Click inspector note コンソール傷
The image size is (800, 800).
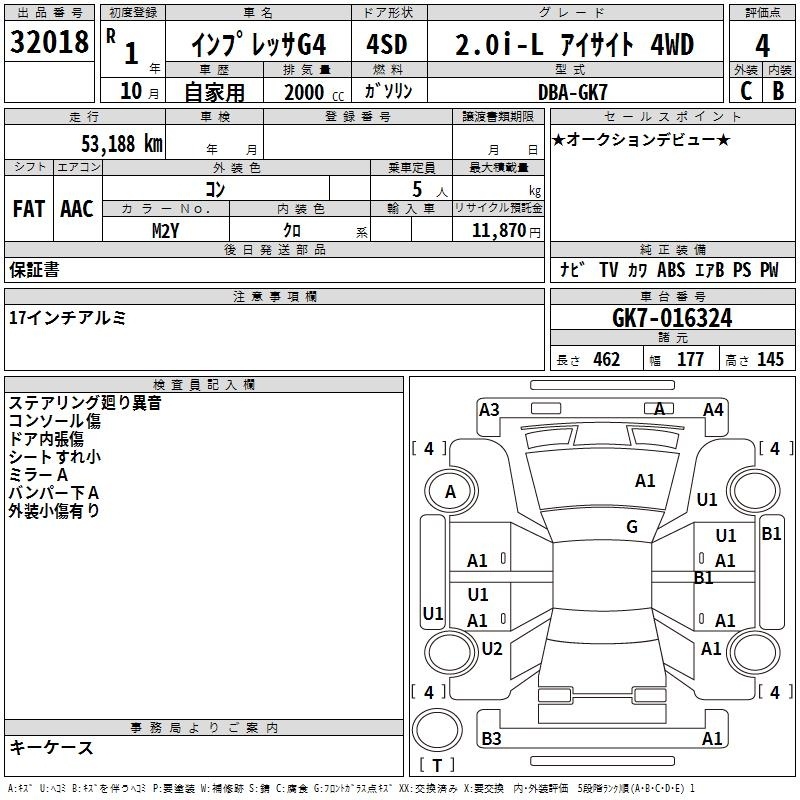tap(55, 421)
